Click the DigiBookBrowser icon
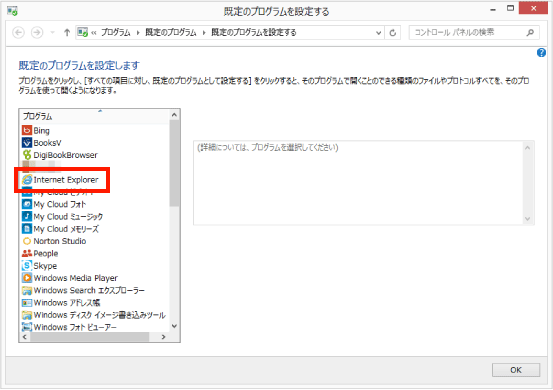This screenshot has width=553, height=390. (27, 155)
